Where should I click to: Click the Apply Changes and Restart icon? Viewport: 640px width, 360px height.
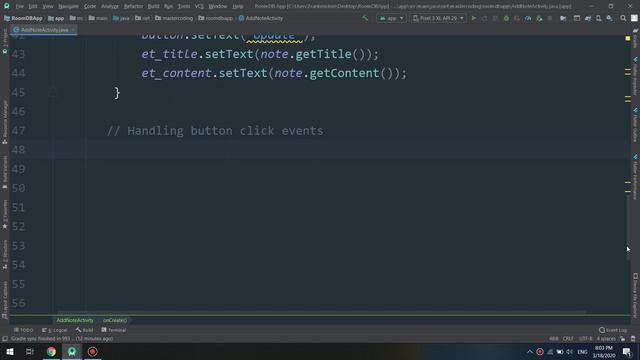(x=484, y=18)
